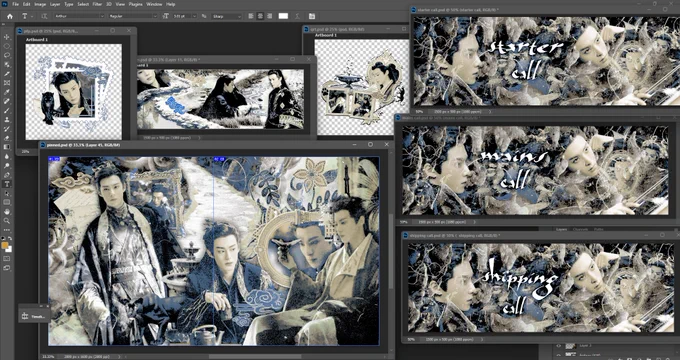Click the foreground color swatch
The width and height of the screenshot is (680, 360).
(x=5, y=245)
